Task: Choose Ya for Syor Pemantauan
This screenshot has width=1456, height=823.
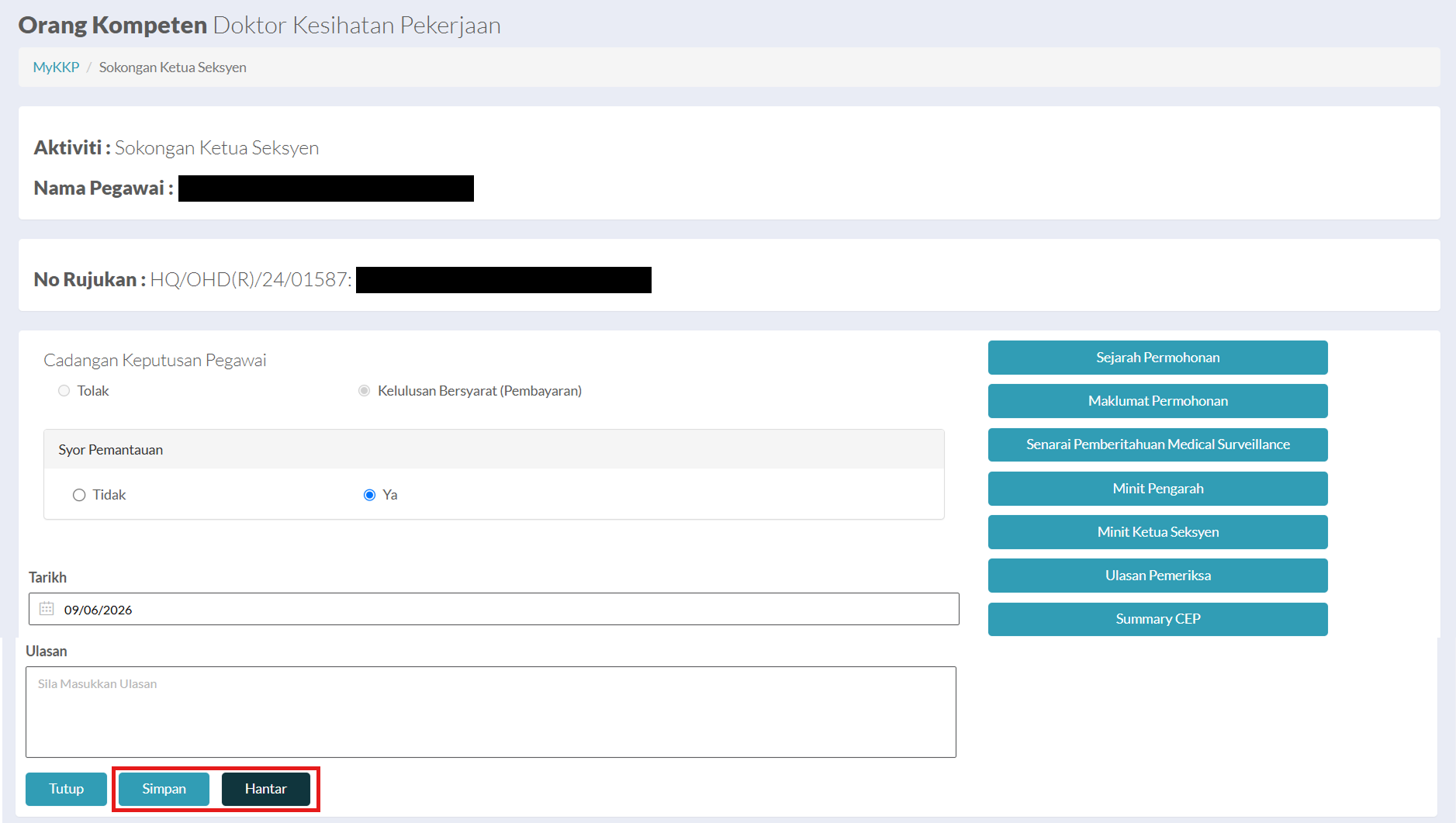Action: tap(369, 495)
